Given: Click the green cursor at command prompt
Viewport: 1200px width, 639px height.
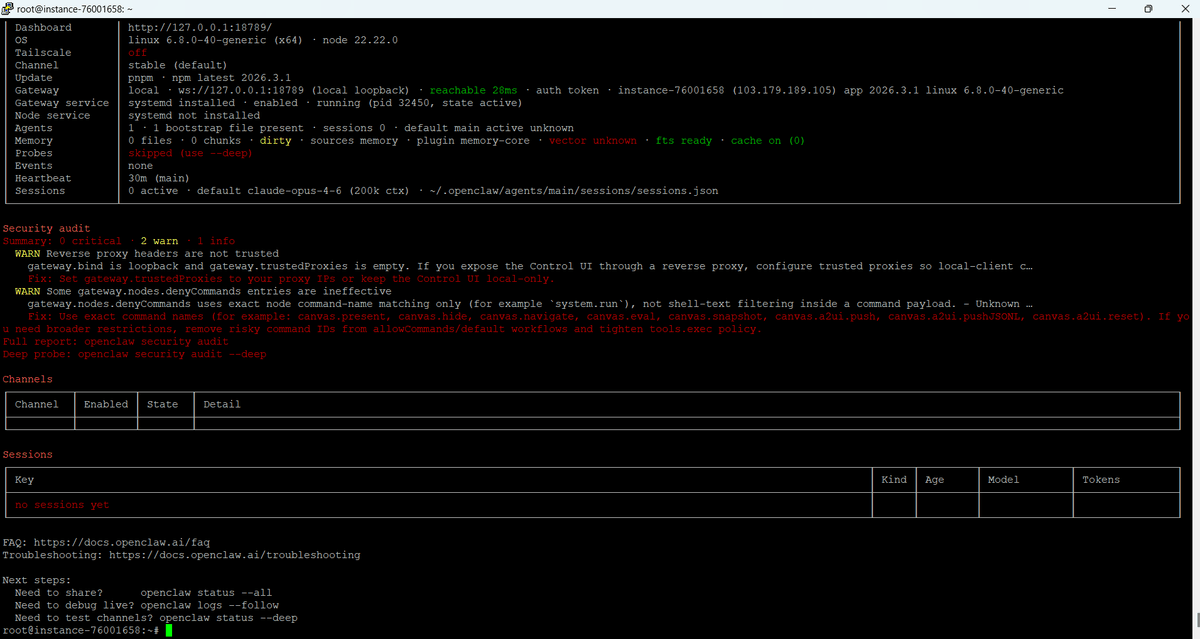Looking at the screenshot, I should [170, 631].
